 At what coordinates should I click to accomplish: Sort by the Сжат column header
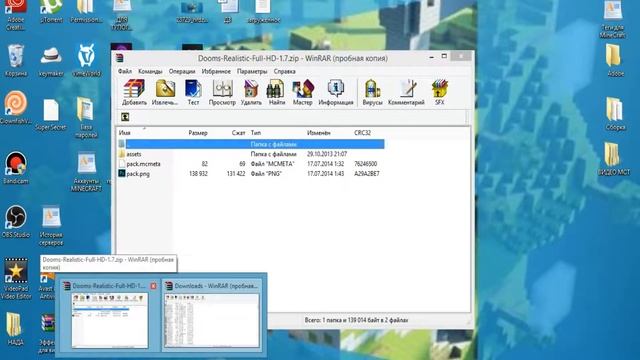238,133
